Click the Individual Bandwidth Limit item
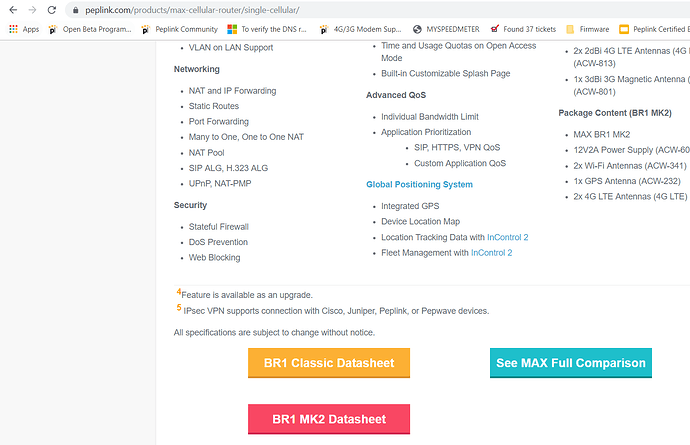Screen dimensions: 690x445 (x=430, y=117)
